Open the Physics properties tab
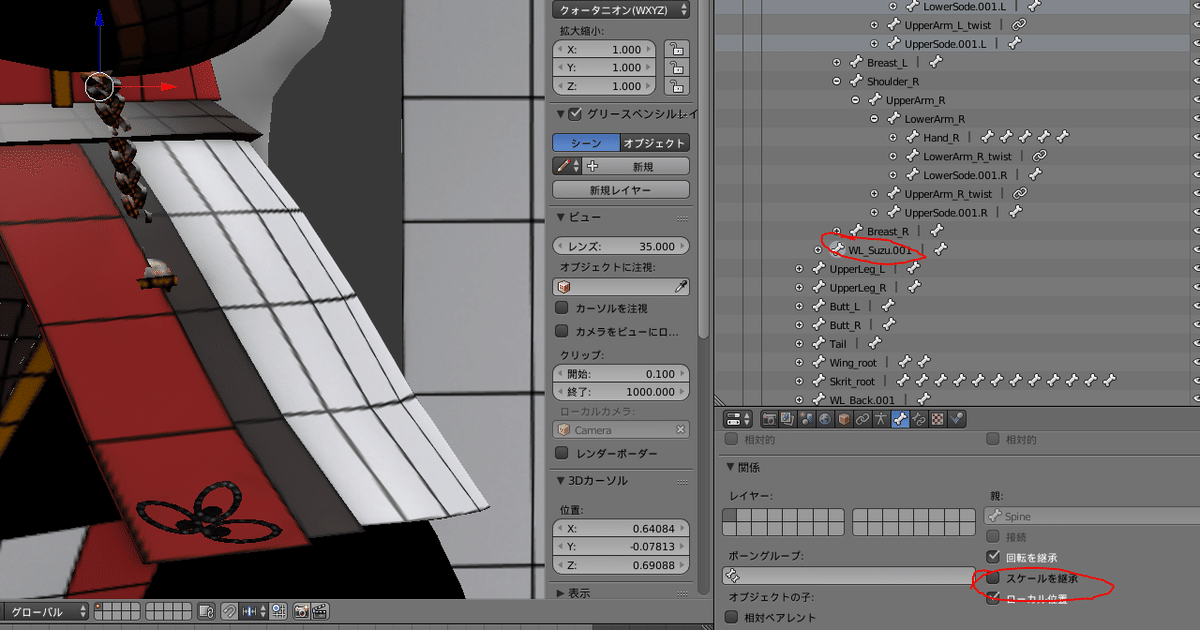1200x630 pixels. tap(957, 419)
